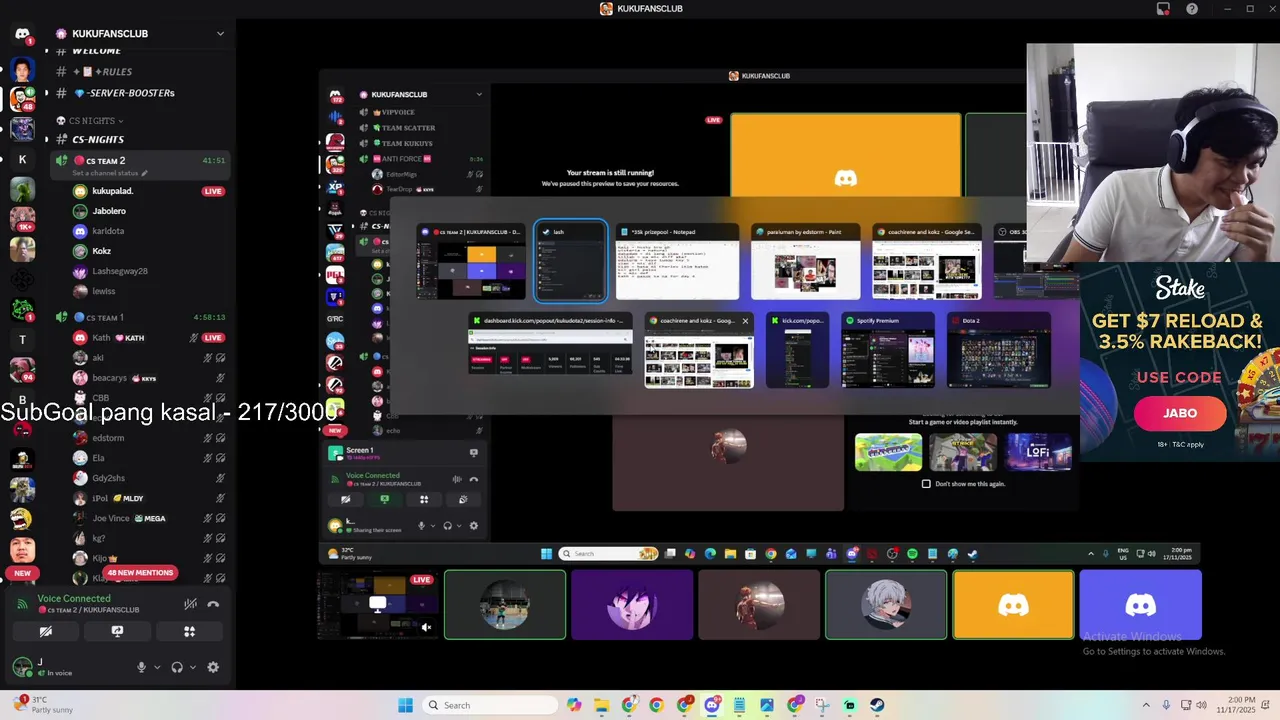Open notification bell in system tray
Screen dimensions: 1280x720
click(1267, 705)
